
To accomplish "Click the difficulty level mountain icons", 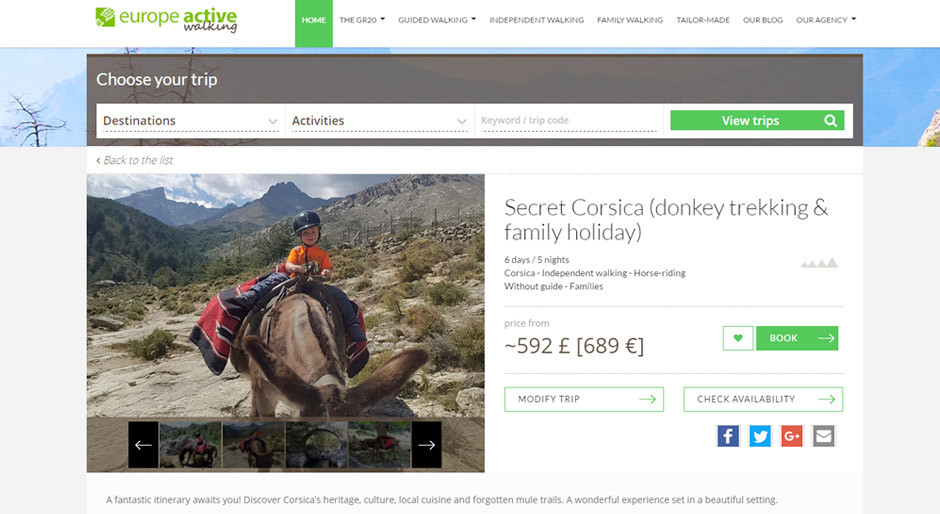I will click(819, 263).
